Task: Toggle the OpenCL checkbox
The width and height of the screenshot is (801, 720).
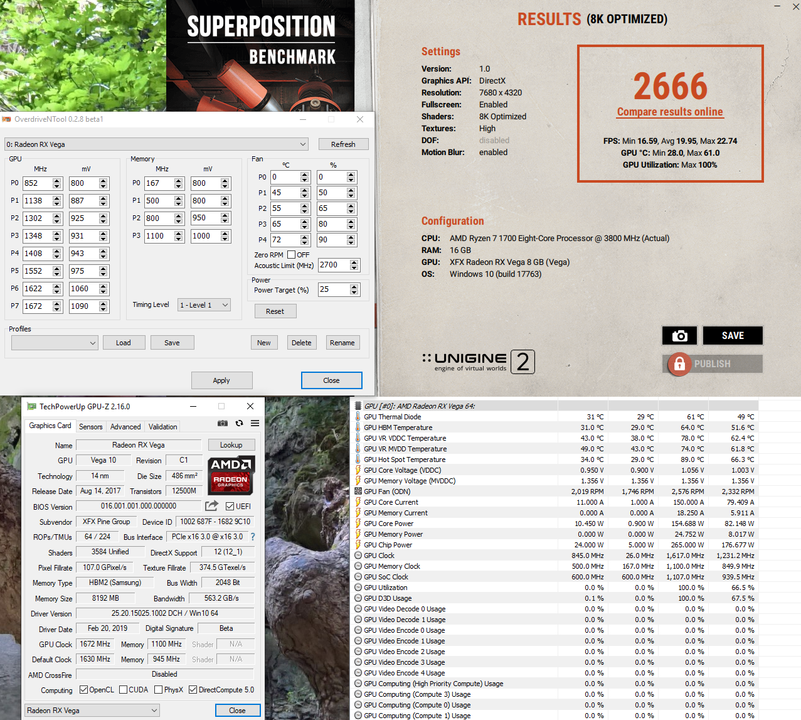Action: [84, 690]
